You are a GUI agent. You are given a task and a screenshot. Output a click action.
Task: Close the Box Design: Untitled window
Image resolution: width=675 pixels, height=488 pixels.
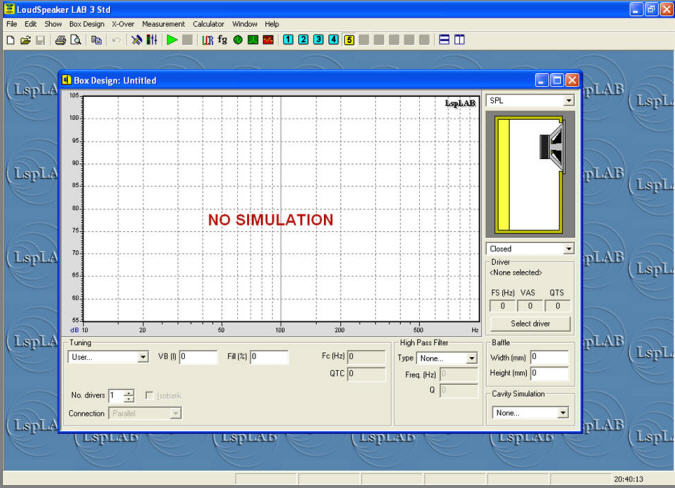pos(572,80)
